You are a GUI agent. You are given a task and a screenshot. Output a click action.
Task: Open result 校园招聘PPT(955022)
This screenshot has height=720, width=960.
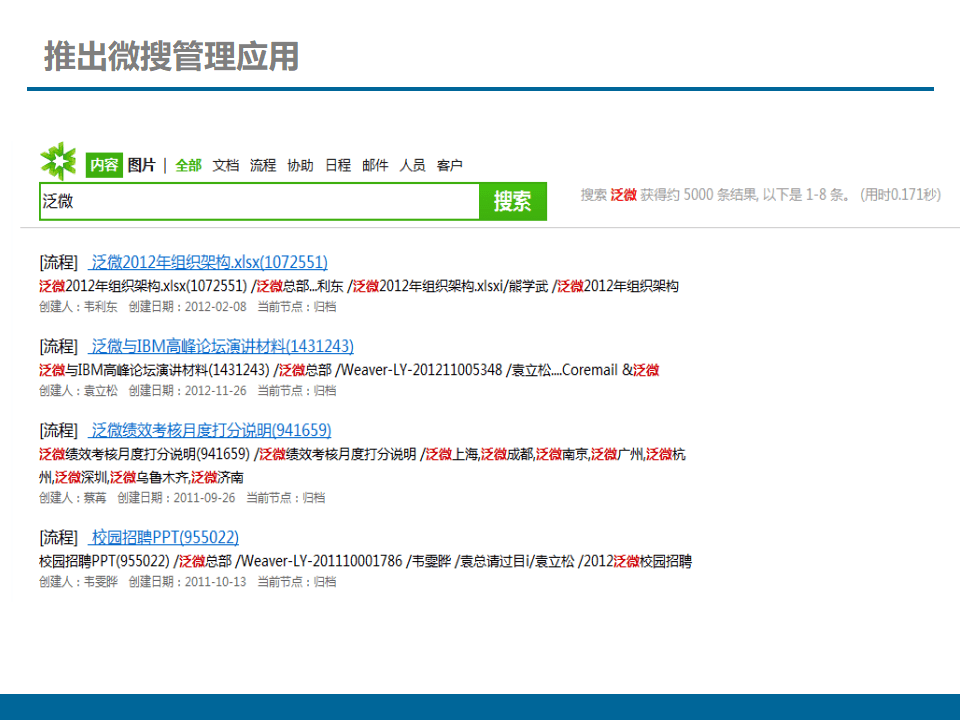(165, 537)
